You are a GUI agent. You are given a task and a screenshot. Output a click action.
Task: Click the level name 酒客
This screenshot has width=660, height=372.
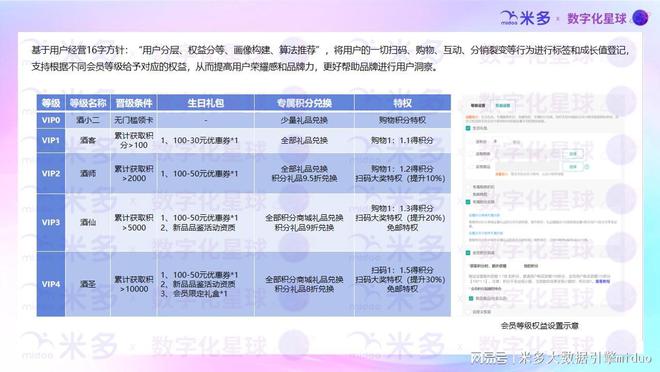88,141
